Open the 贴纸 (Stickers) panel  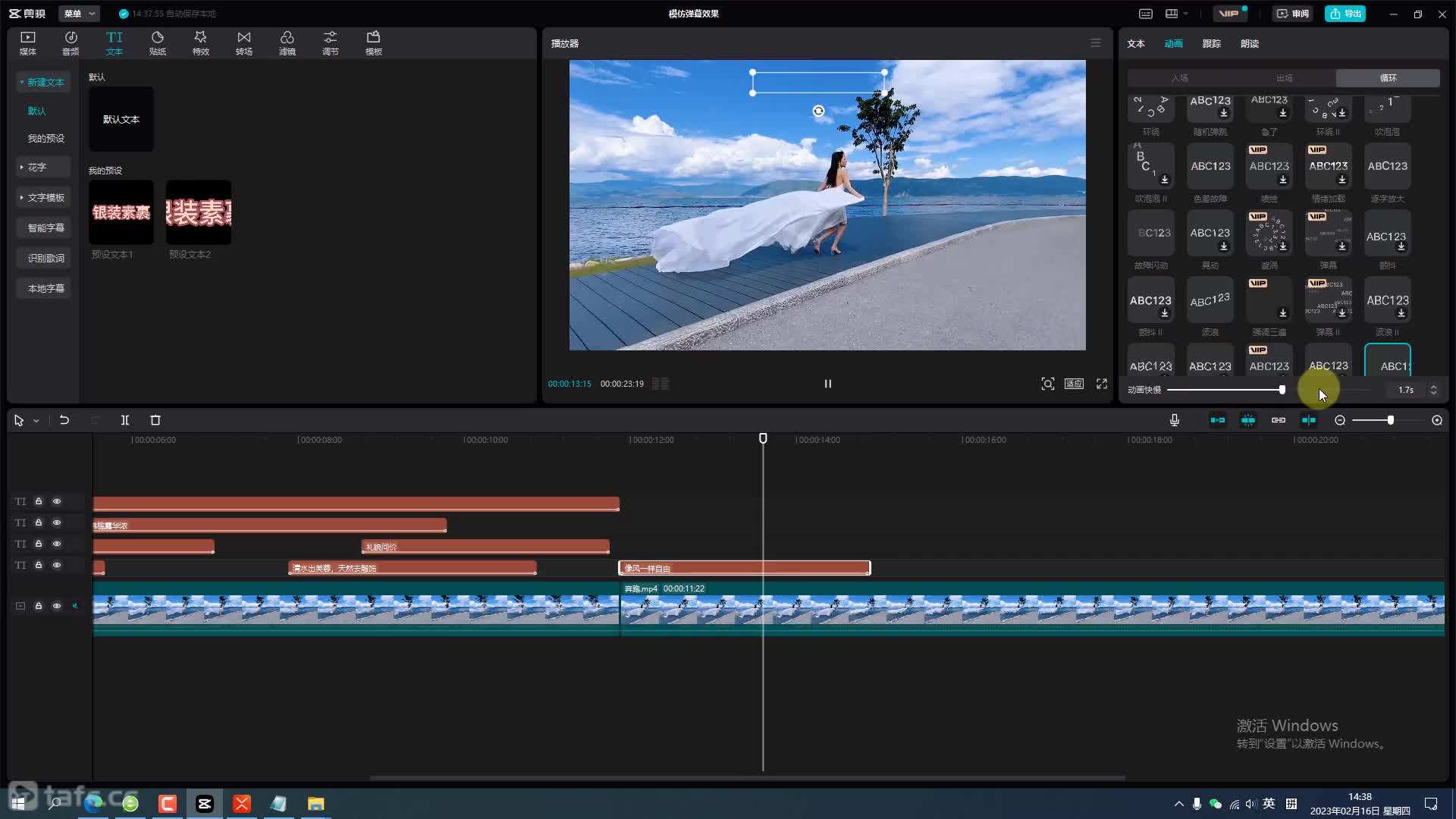pos(158,43)
